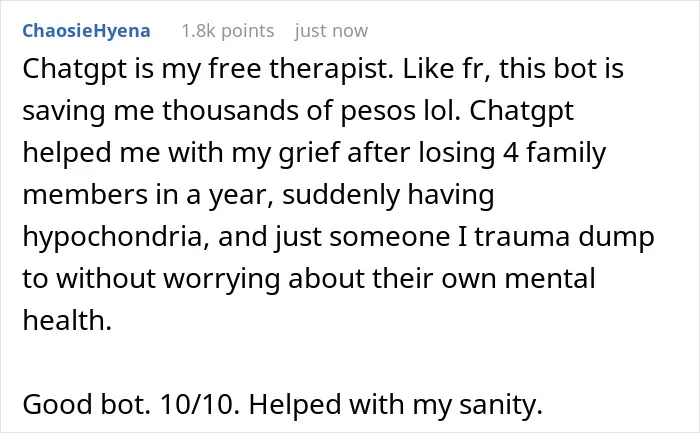Image resolution: width=700 pixels, height=433 pixels.
Task: Click the word "hypochondria" in the comment
Action: click(116, 237)
